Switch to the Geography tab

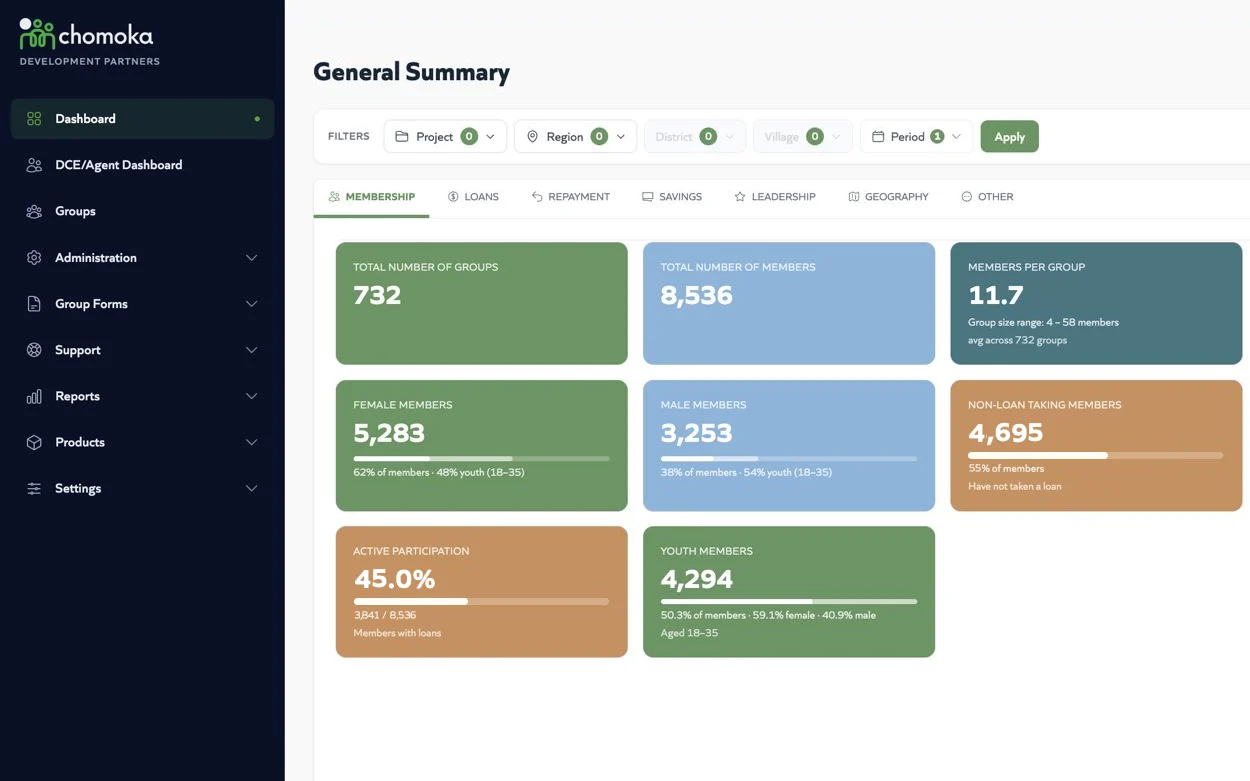(x=888, y=197)
